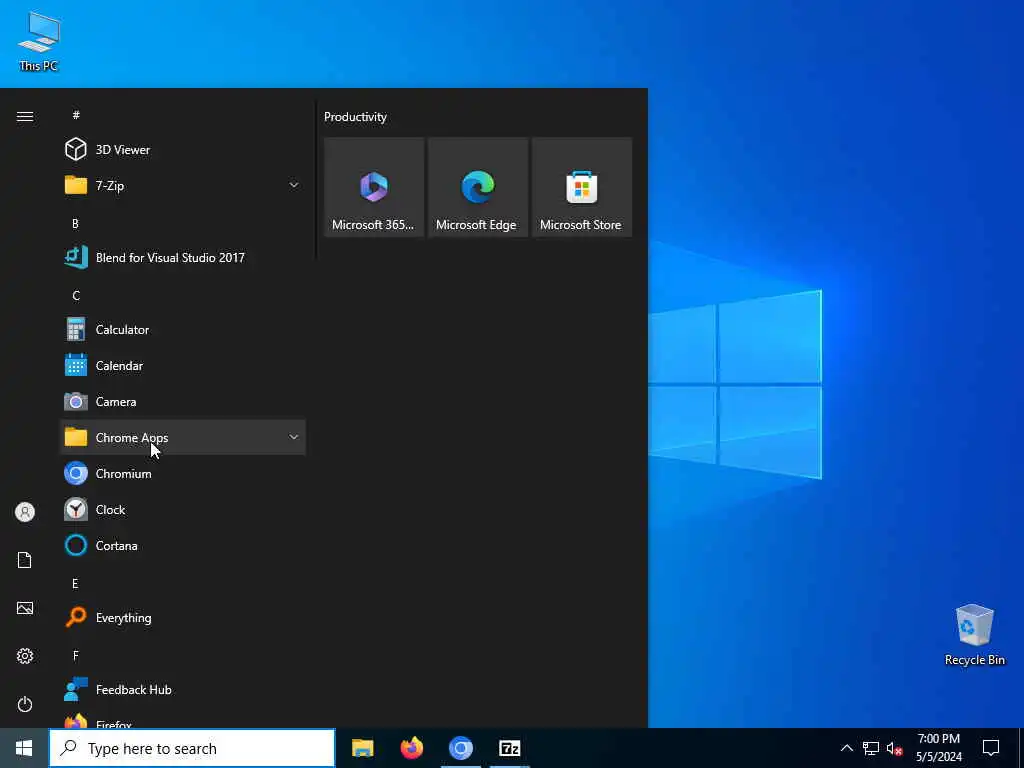Open the Action Center notifications icon

[991, 748]
